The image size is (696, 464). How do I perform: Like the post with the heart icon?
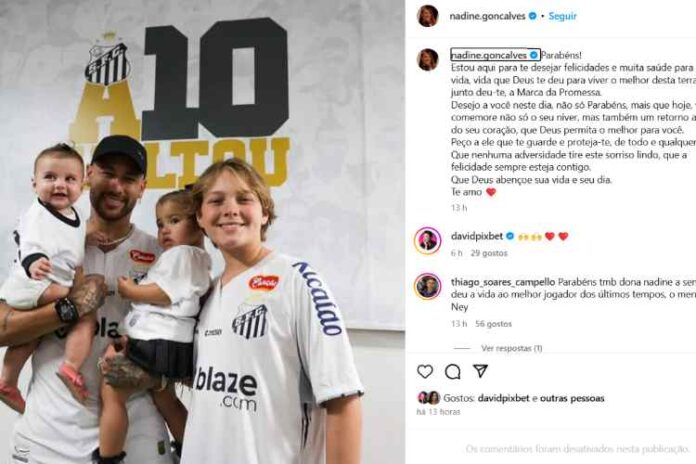pos(425,371)
